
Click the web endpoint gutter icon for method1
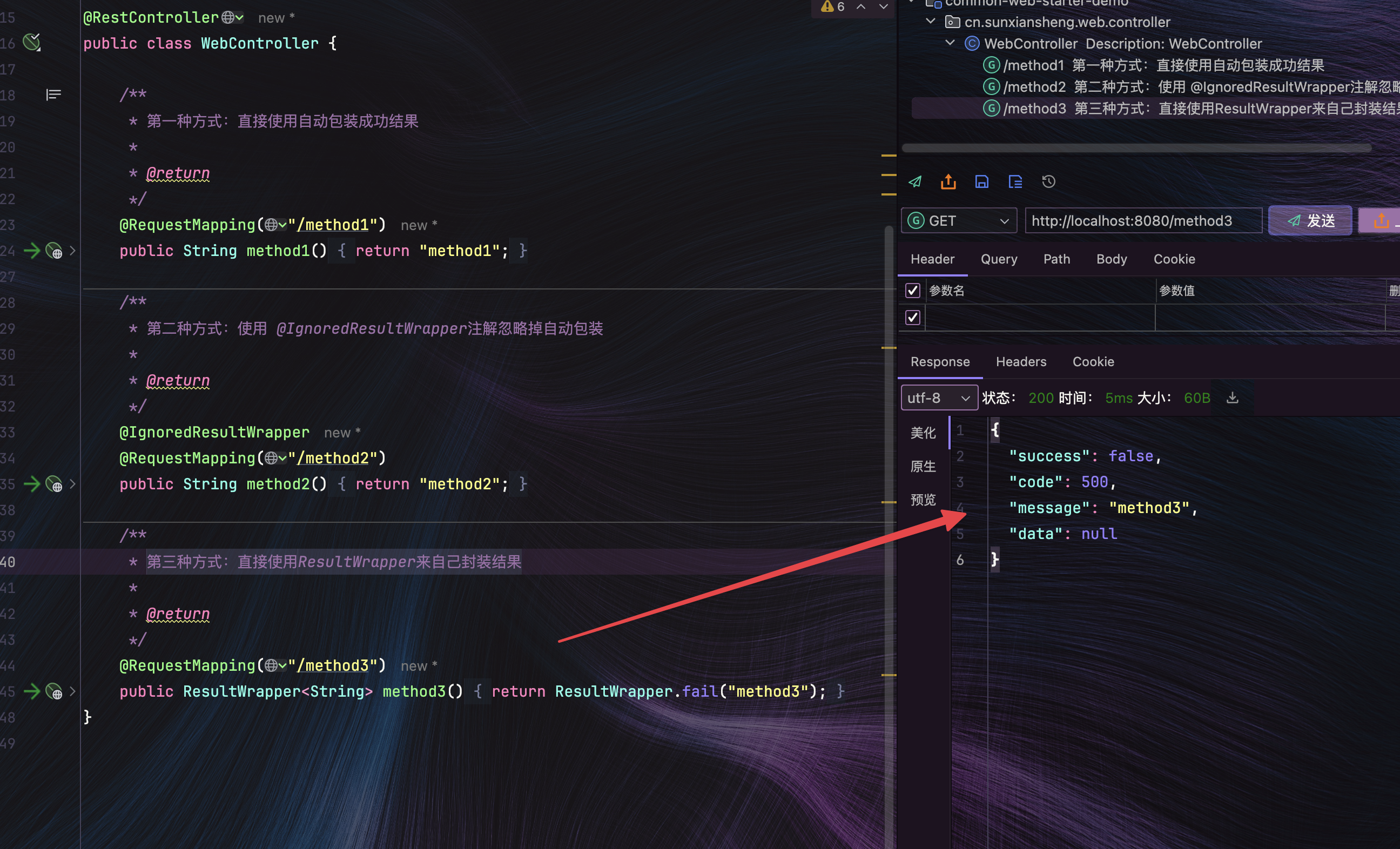(x=54, y=251)
